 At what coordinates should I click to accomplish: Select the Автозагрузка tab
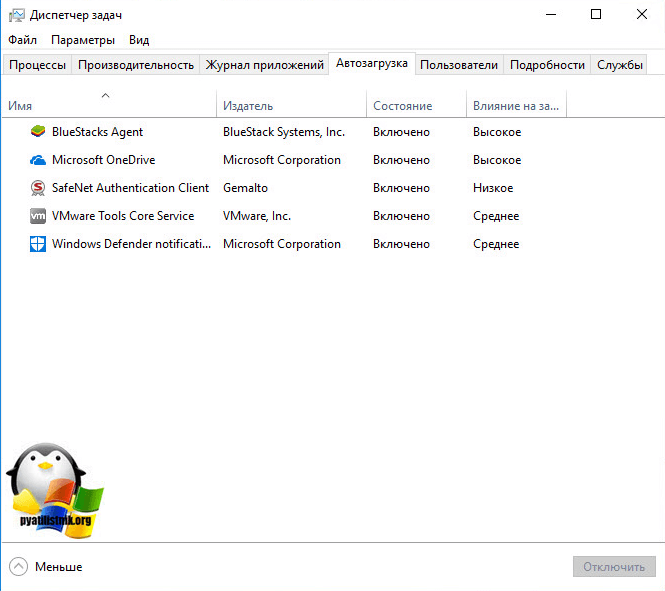tap(372, 64)
